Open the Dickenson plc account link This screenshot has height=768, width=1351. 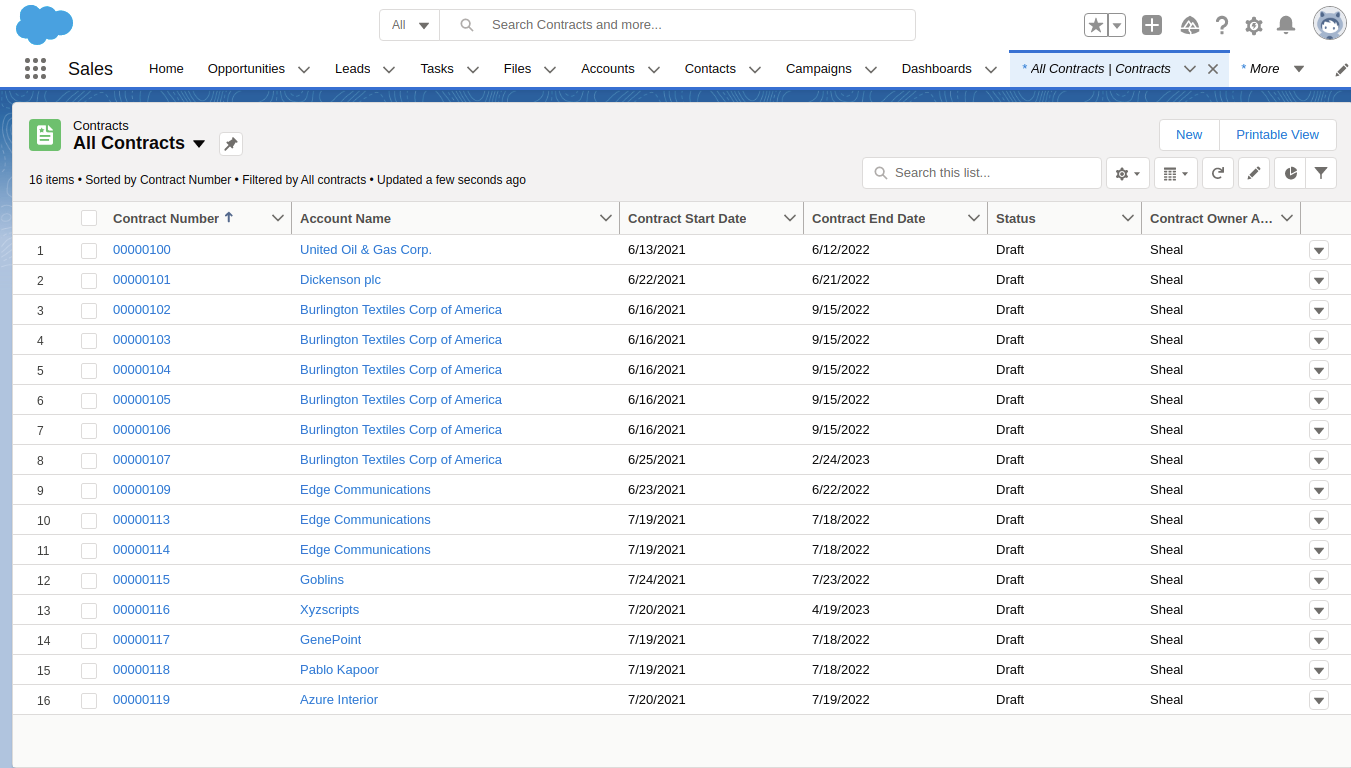coord(340,280)
